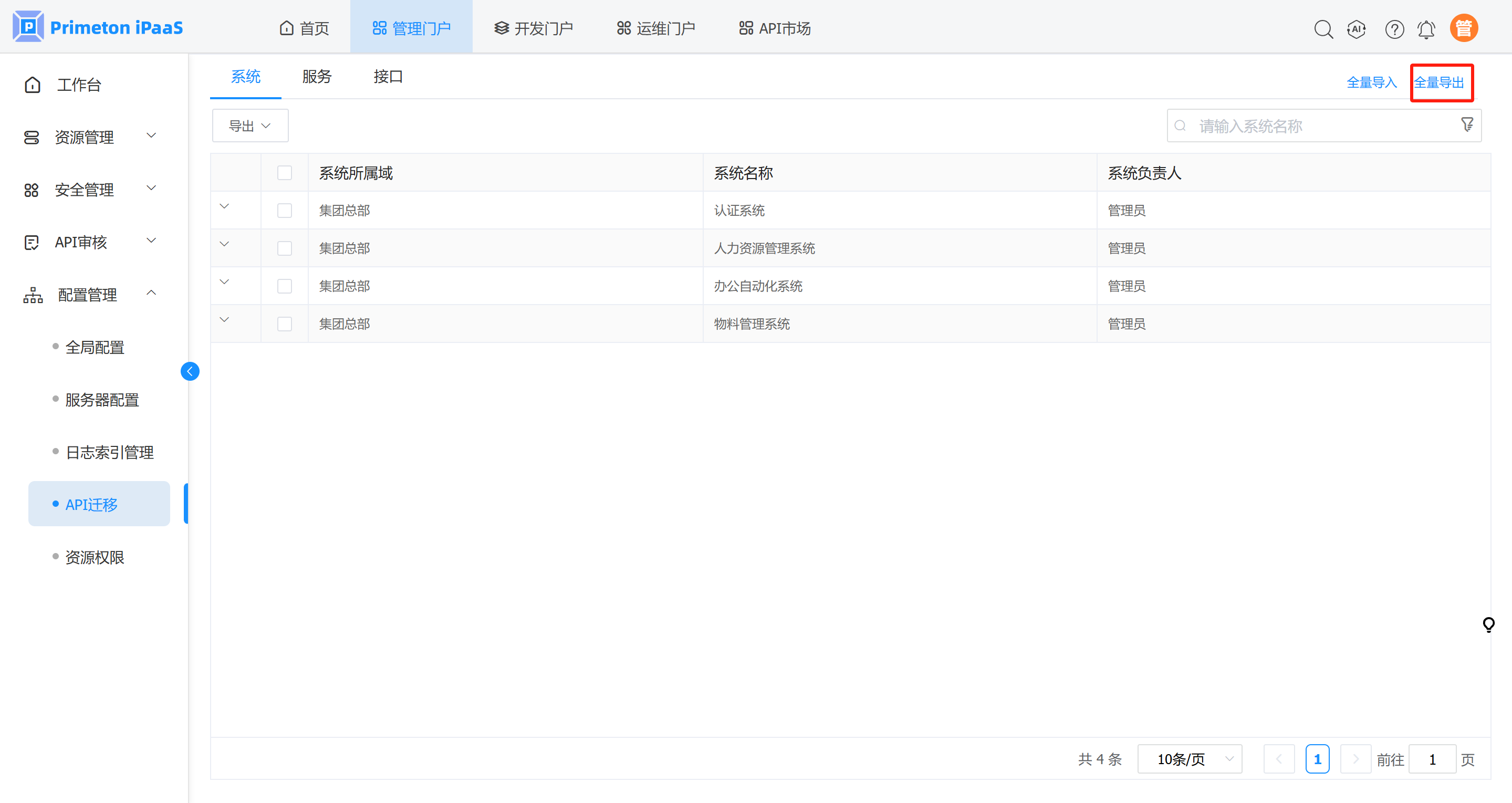Open the AI assistant icon
The image size is (1512, 803).
1357,29
